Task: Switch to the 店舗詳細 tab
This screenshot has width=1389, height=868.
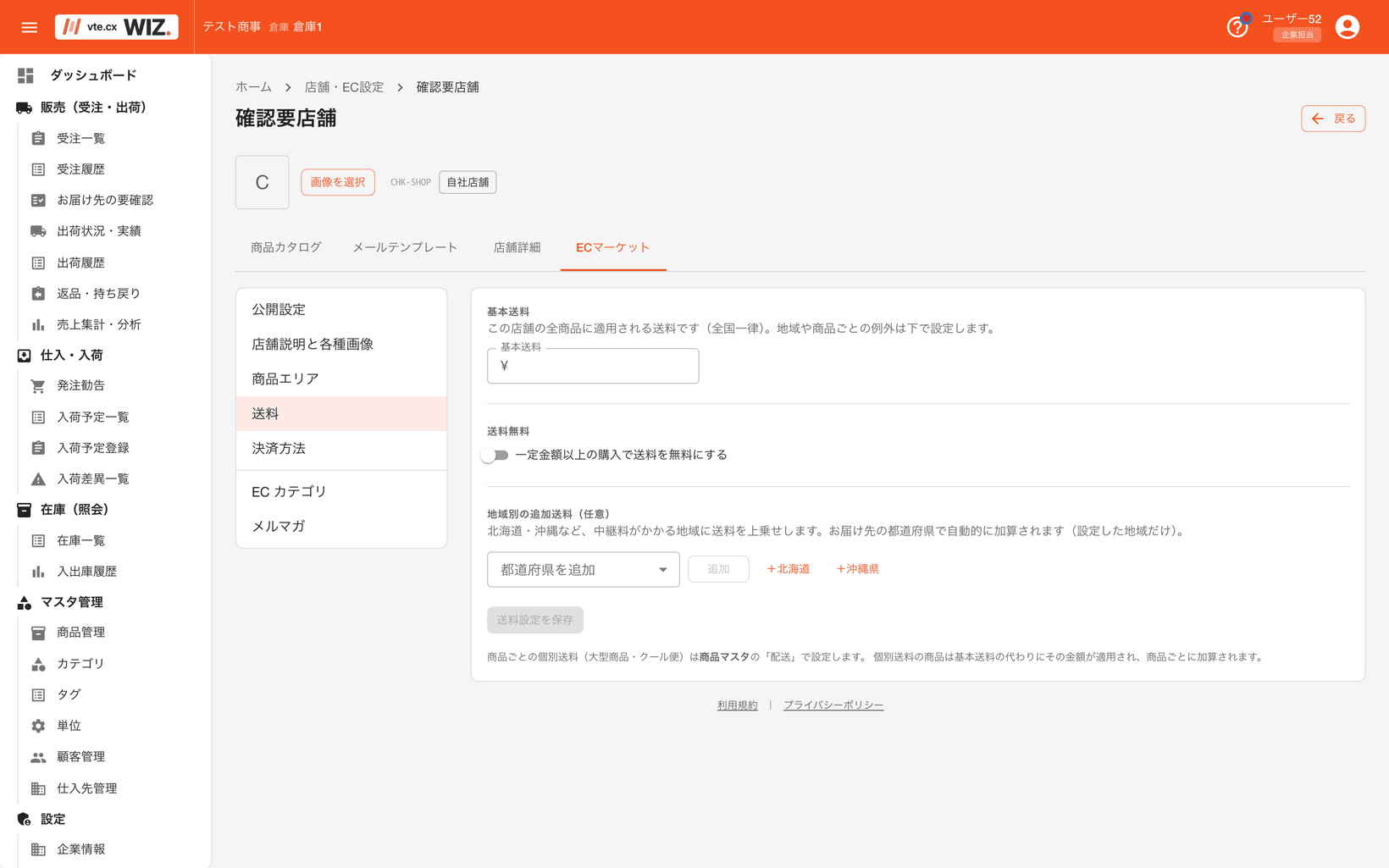Action: tap(517, 247)
